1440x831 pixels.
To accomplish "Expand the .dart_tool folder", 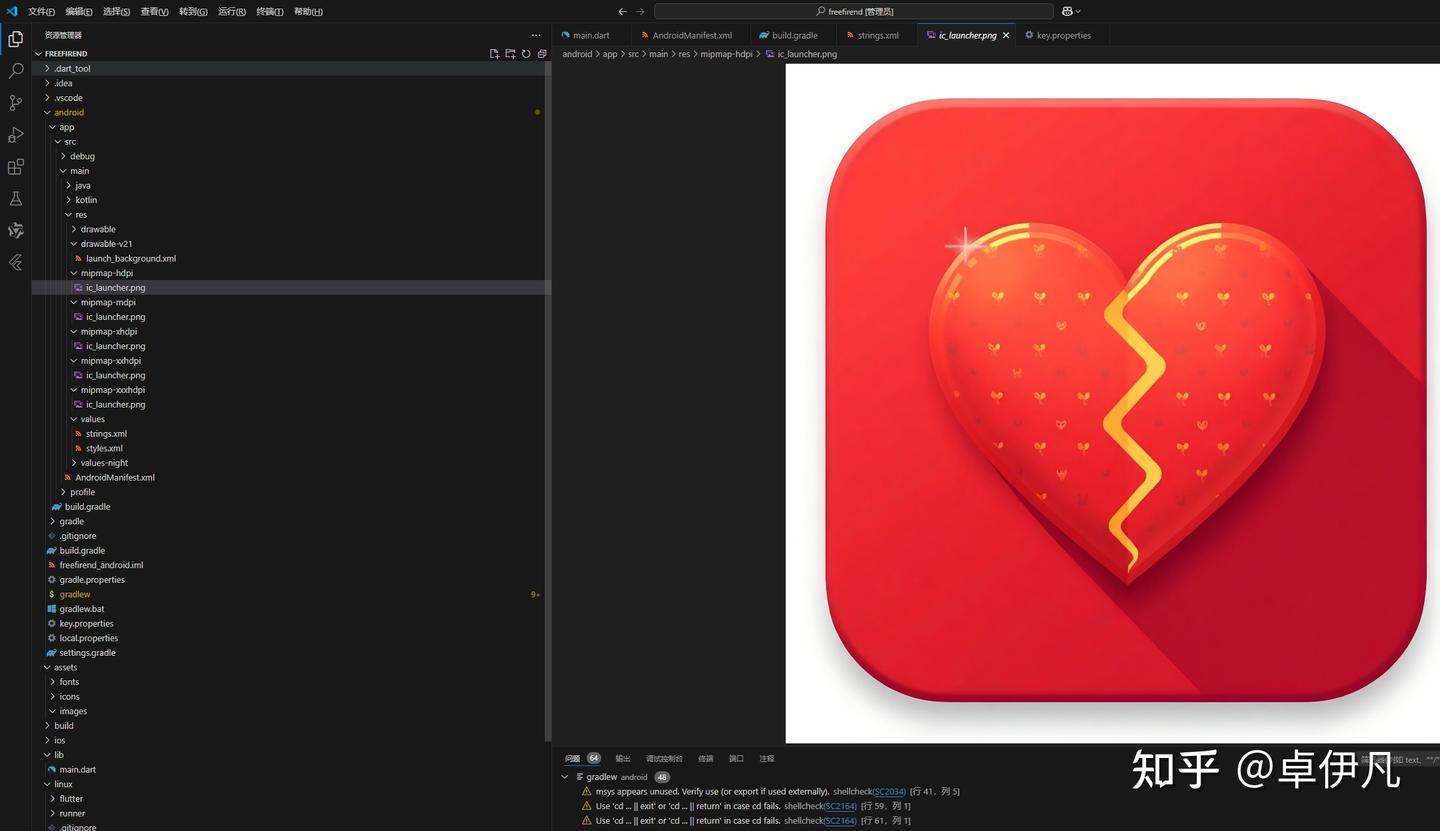I will [72, 69].
